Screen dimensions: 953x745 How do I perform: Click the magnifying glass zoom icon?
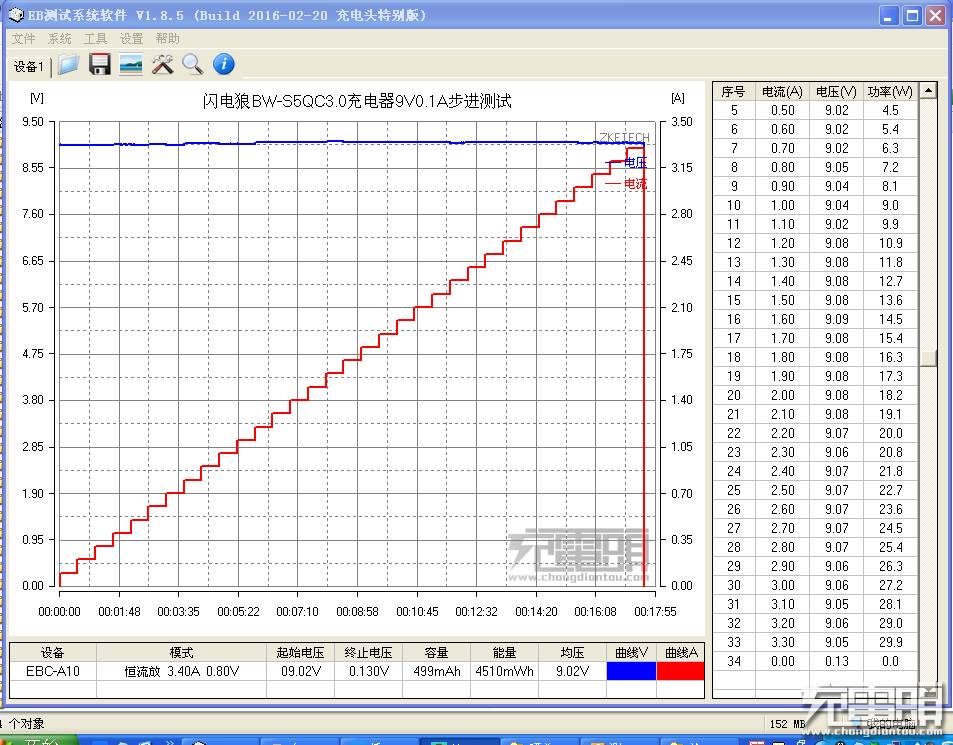click(193, 64)
